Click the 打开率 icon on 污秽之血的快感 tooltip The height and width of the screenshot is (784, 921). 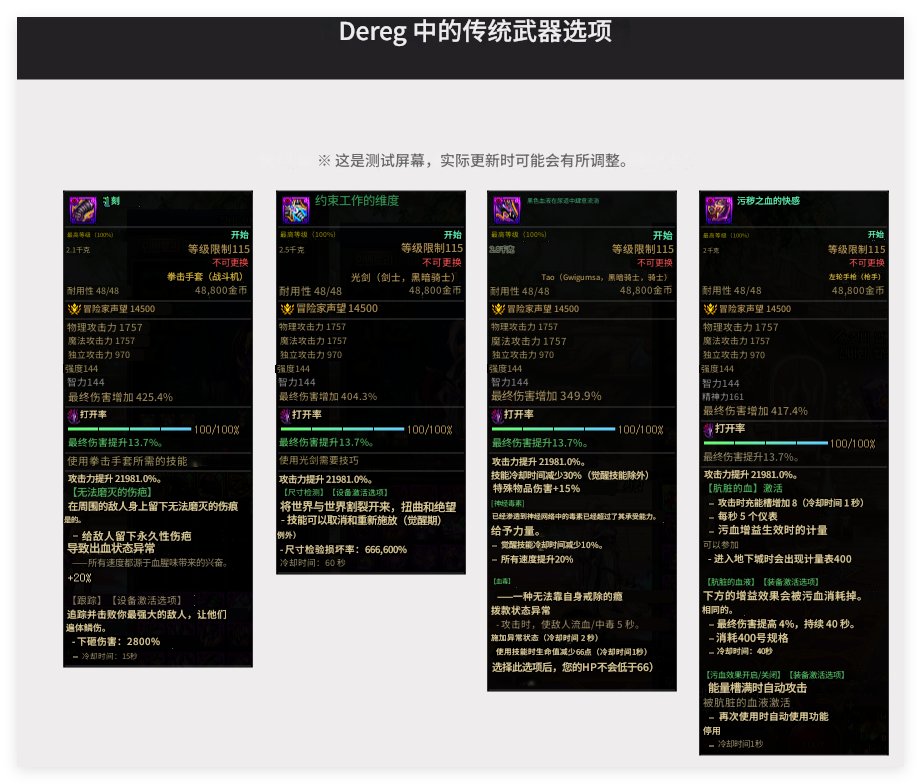[x=708, y=429]
